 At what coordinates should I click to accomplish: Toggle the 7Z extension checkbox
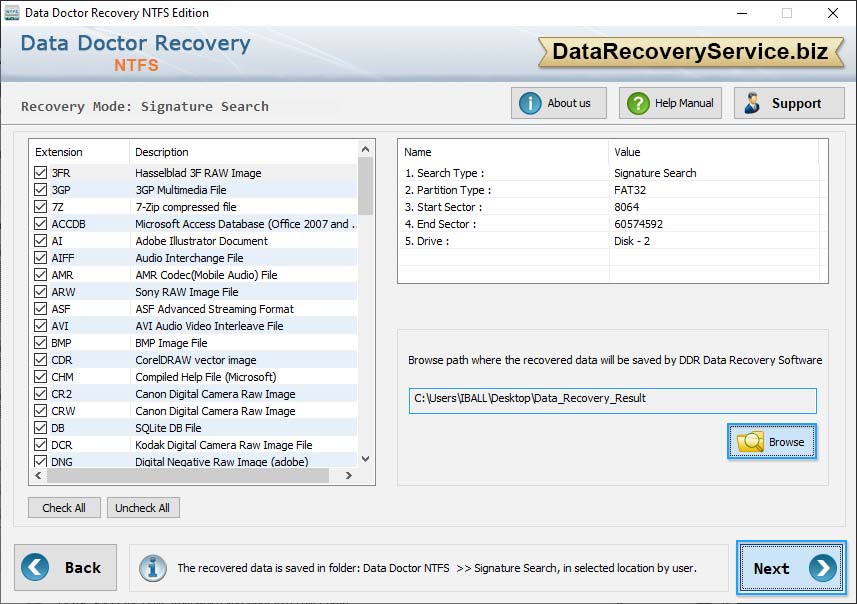40,207
